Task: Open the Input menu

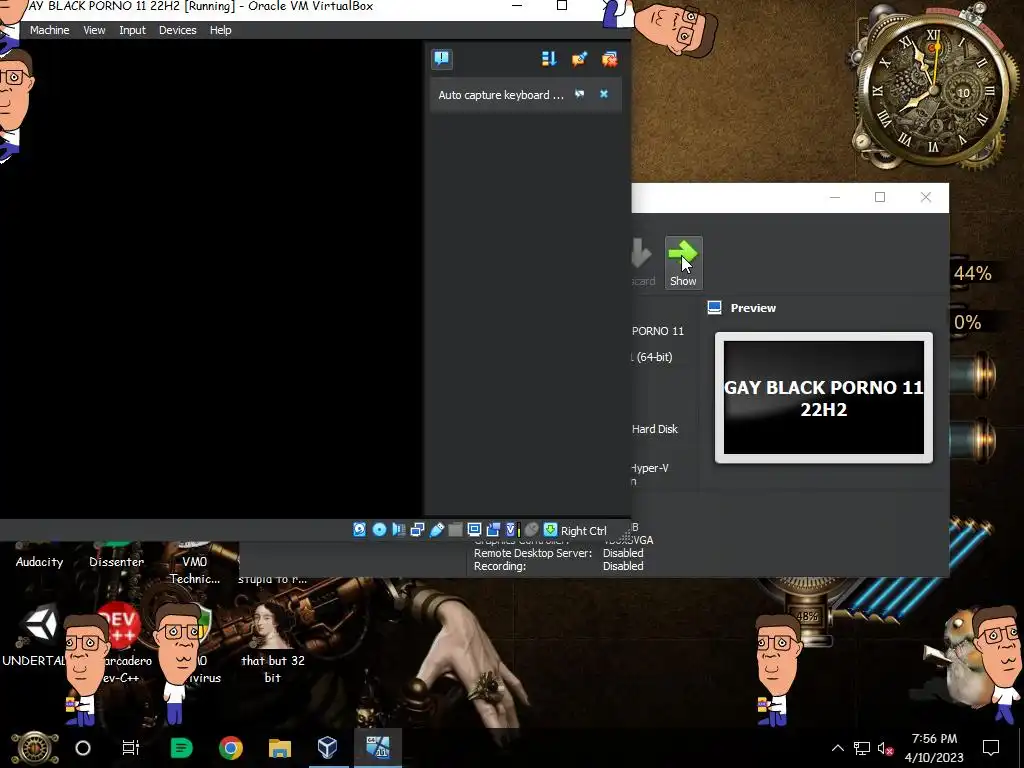Action: 132,30
